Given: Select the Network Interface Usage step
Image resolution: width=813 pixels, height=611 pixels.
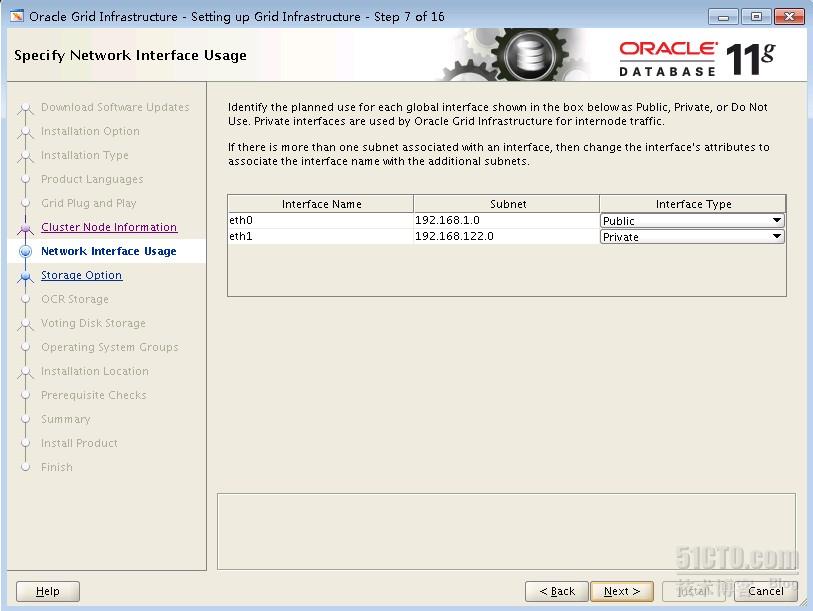Looking at the screenshot, I should click(x=108, y=251).
